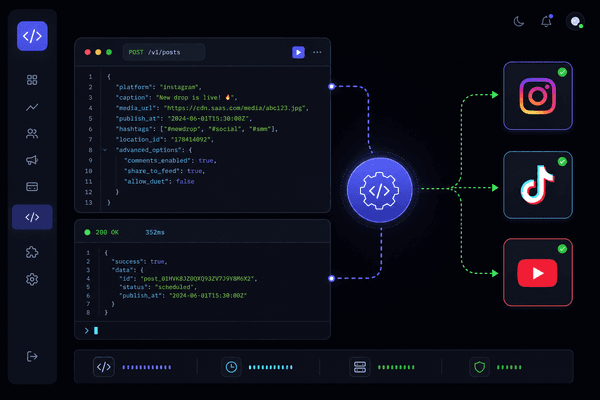Click the request connector node on request panel
Screen dimensions: 600x400
coord(332,87)
